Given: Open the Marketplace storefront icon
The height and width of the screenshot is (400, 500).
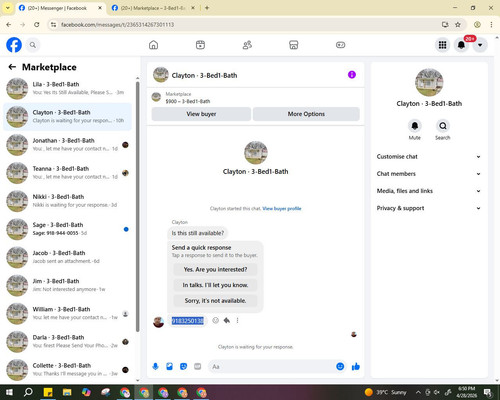Looking at the screenshot, I should pos(294,45).
